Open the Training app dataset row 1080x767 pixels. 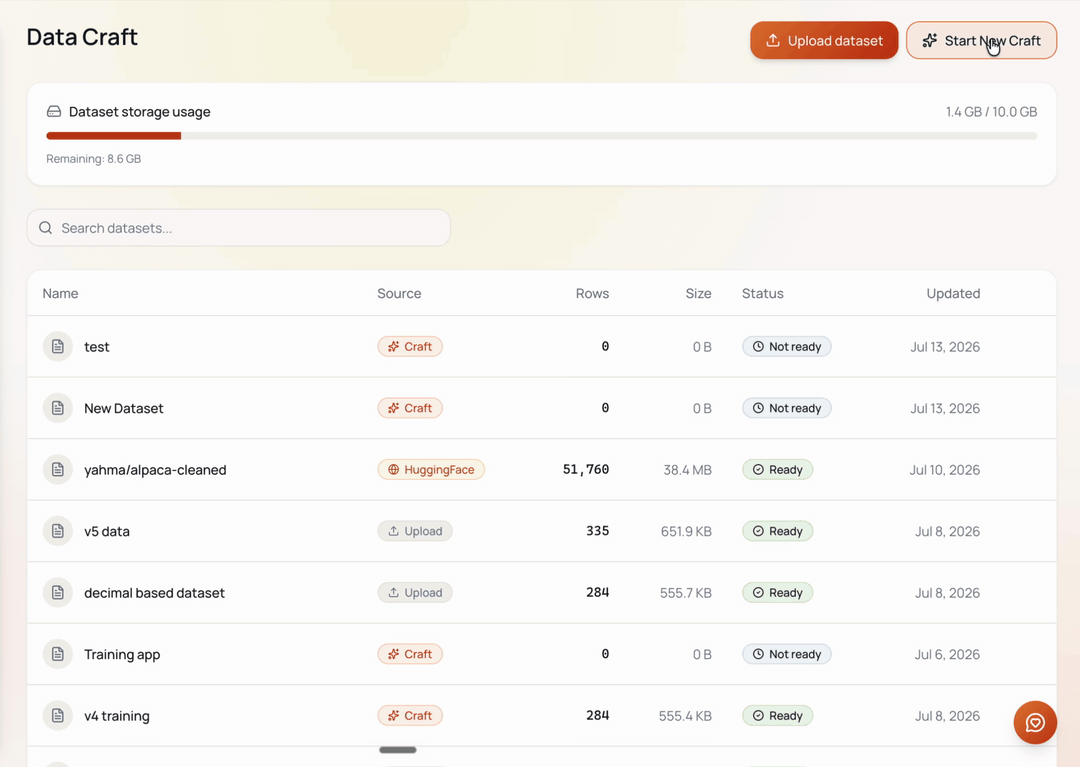click(541, 654)
